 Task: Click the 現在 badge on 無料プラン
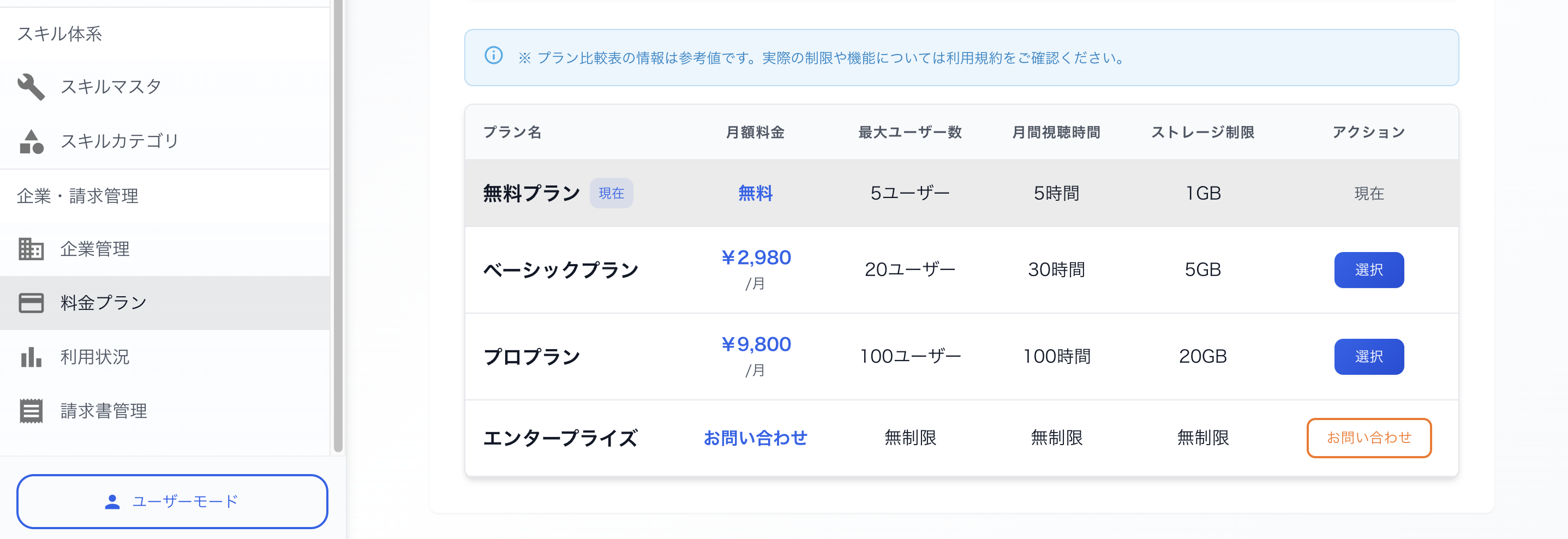pyautogui.click(x=611, y=193)
